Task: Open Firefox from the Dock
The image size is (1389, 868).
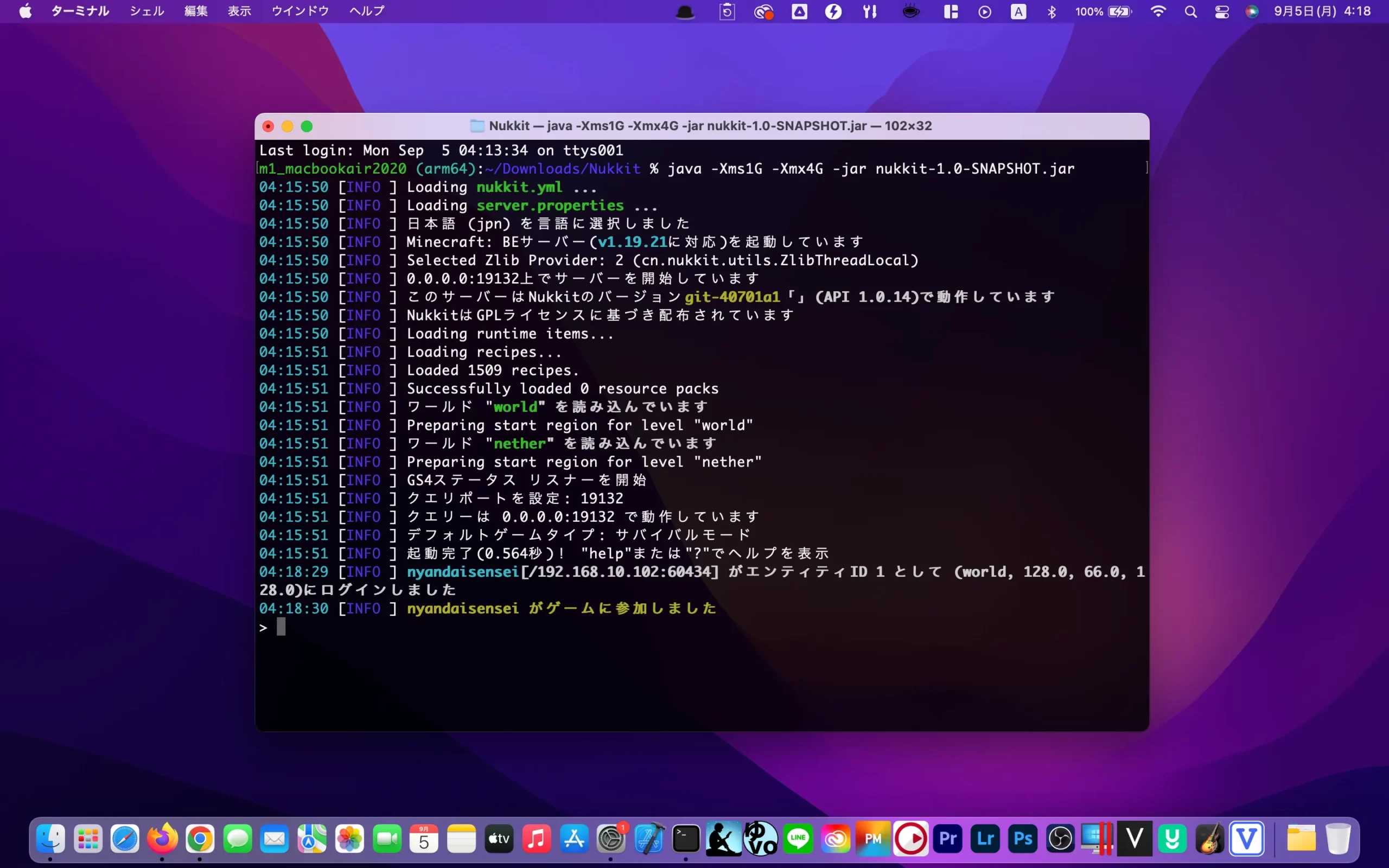Action: (162, 839)
